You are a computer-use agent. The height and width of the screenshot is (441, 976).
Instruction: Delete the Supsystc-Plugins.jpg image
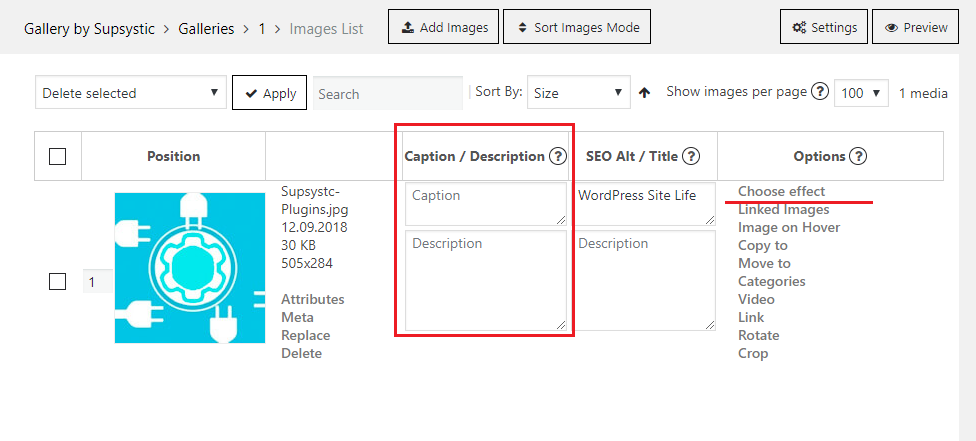(x=301, y=353)
